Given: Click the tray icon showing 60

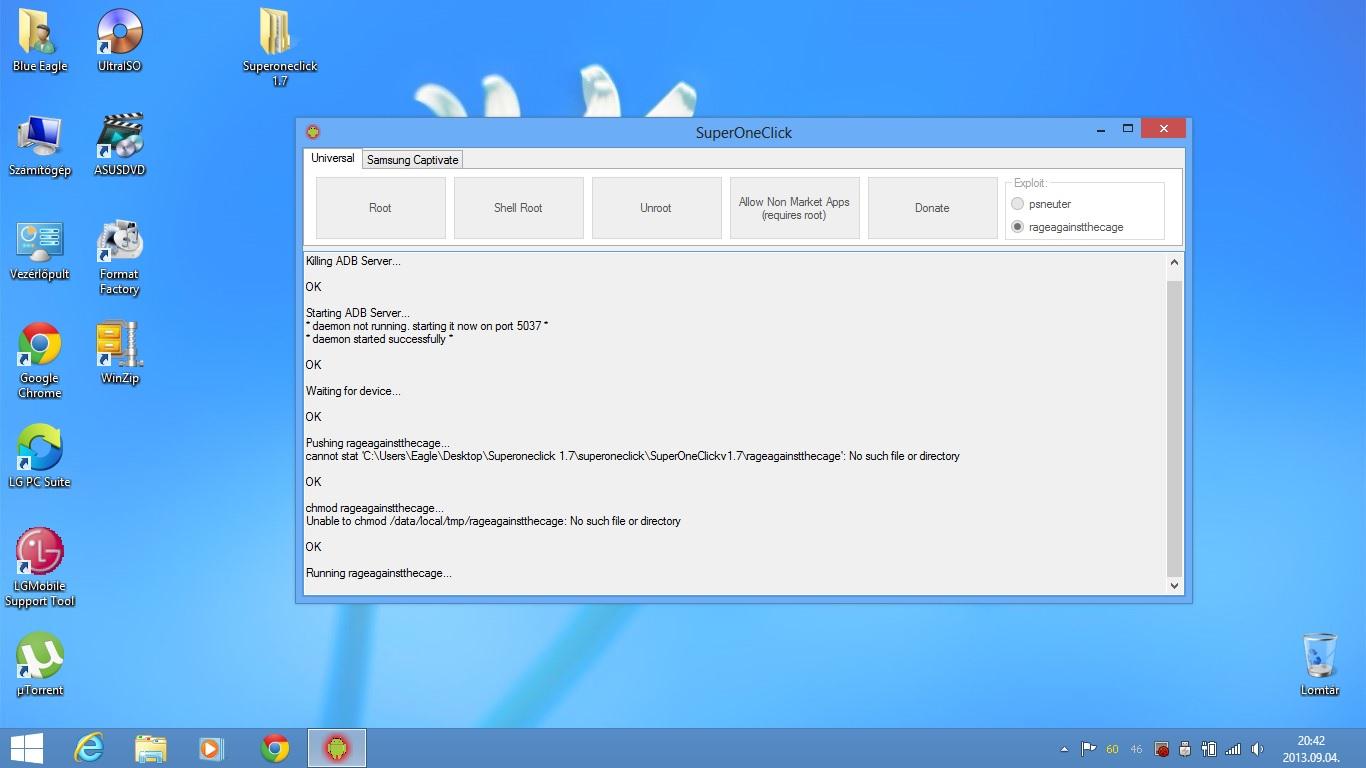Looking at the screenshot, I should (x=1112, y=749).
